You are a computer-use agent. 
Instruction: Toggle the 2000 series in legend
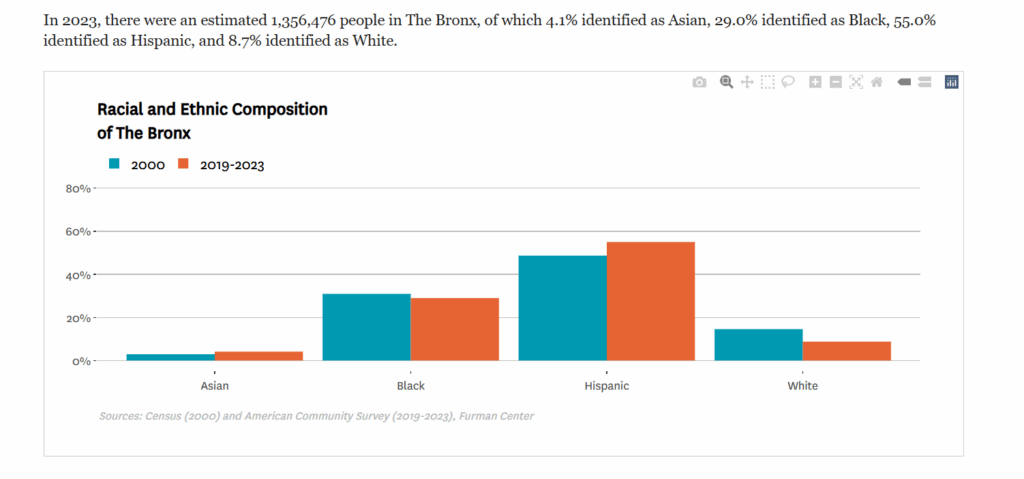(x=147, y=165)
